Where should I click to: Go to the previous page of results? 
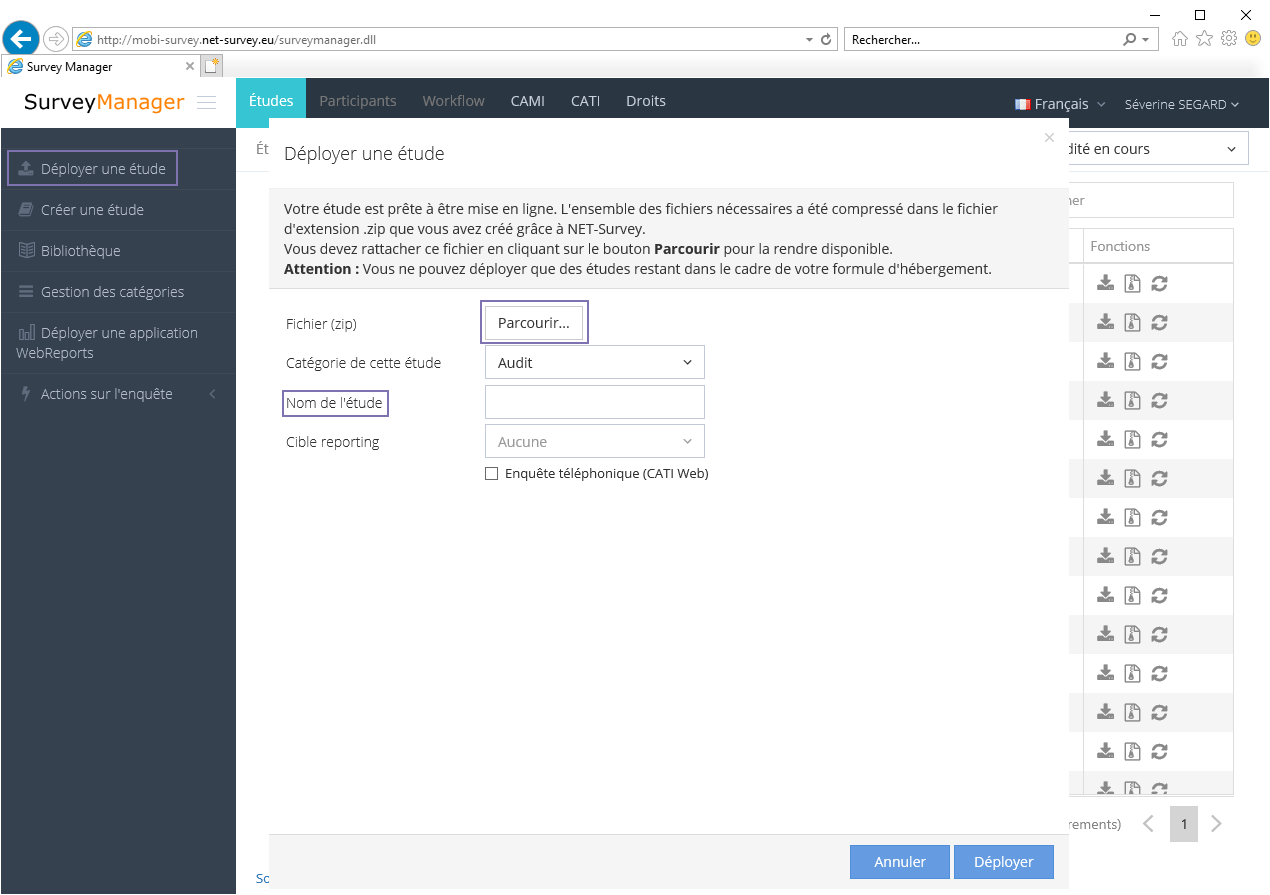tap(1148, 824)
